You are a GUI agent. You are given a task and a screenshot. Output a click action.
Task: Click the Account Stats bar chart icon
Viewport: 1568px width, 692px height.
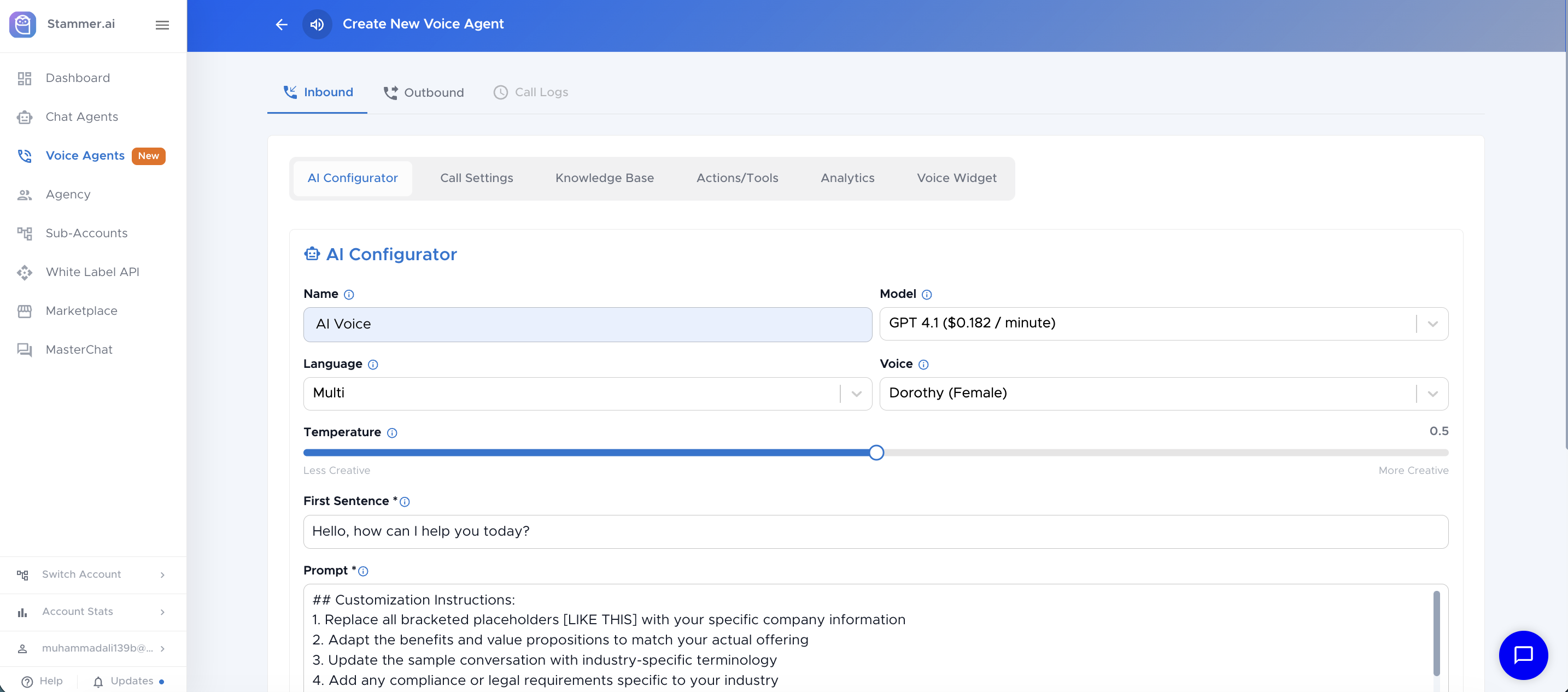[x=22, y=612]
